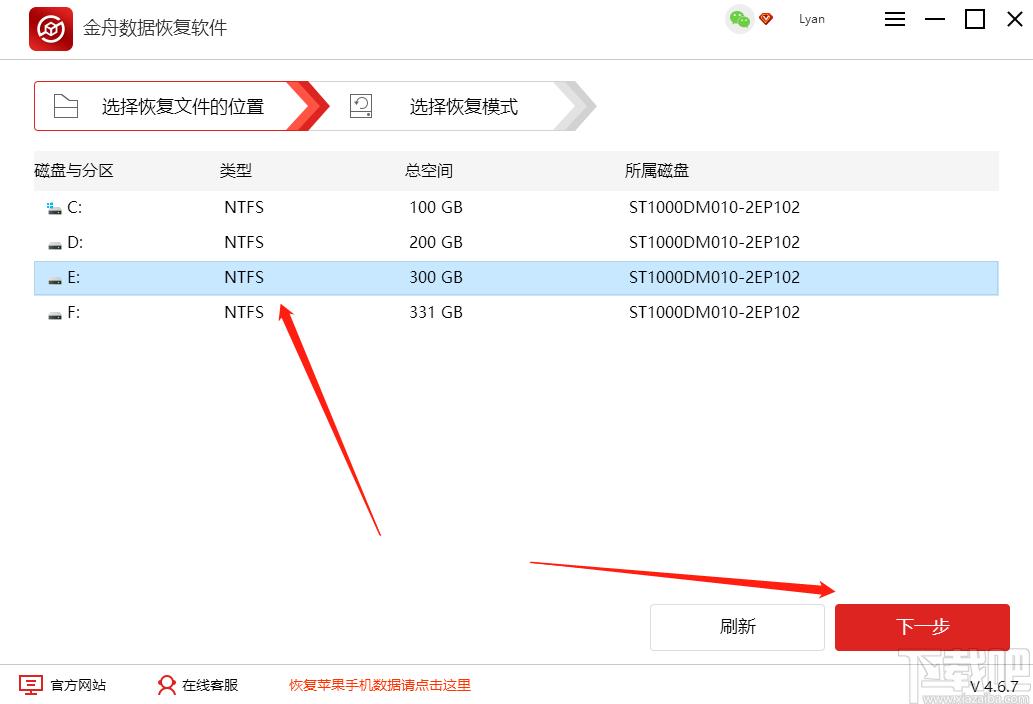
Task: Select the C: partition row
Action: click(x=516, y=207)
